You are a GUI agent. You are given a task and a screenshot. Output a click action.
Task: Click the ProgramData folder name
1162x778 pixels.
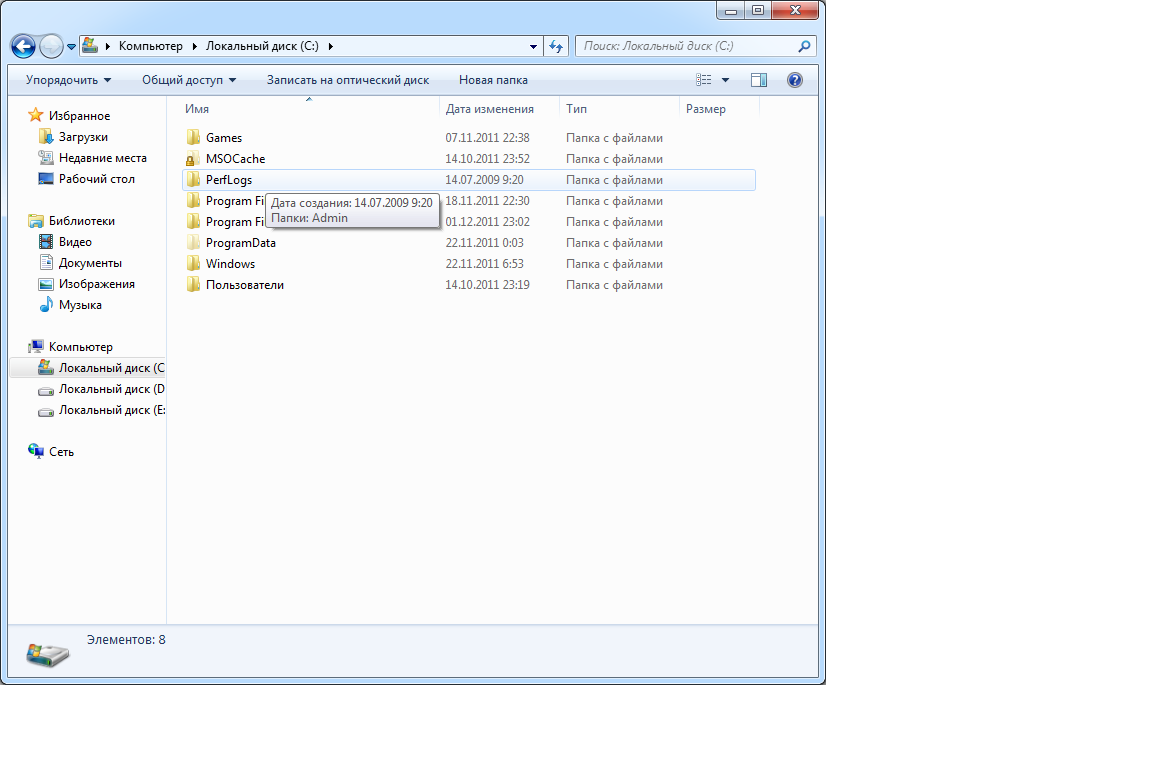click(241, 243)
